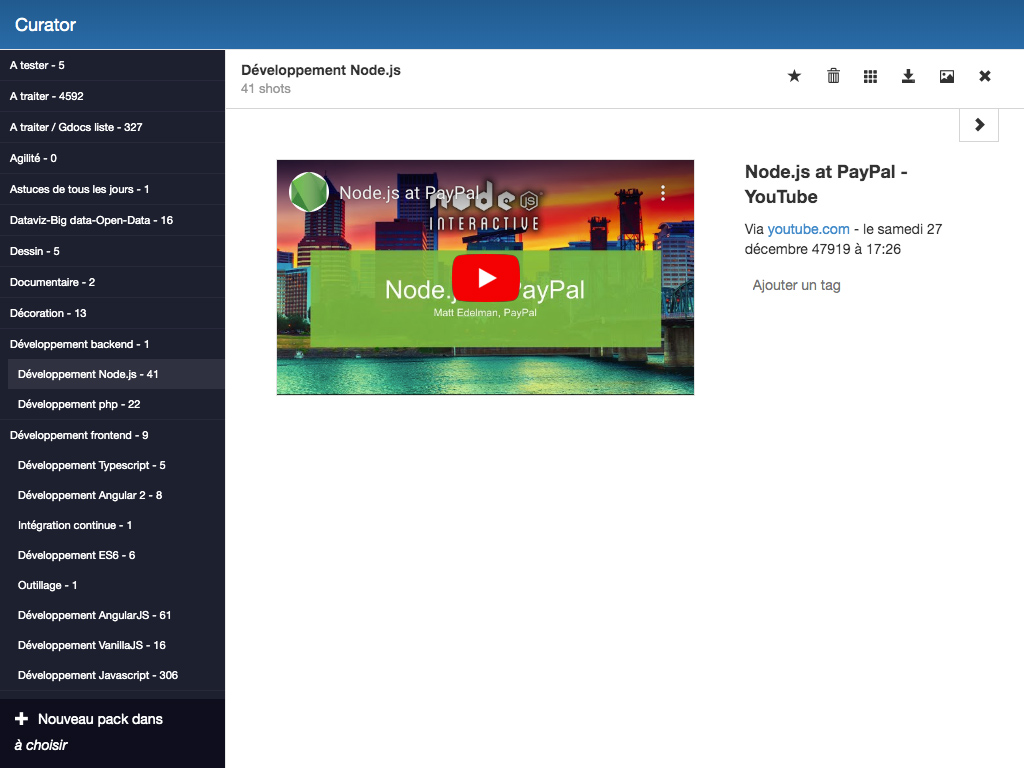
Task: Open the youtube.com source link
Action: point(808,229)
